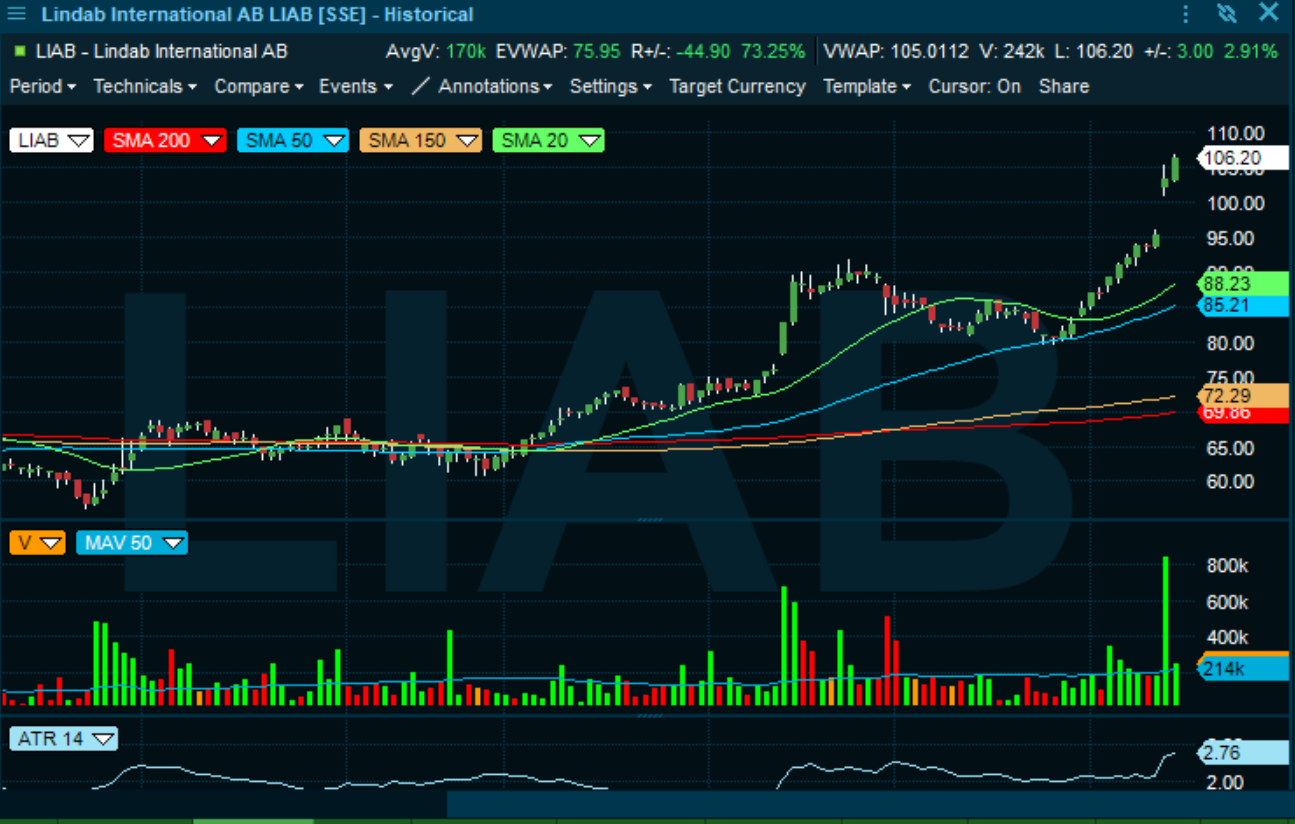Viewport: 1295px width, 824px height.
Task: Click the green LIAB legend square
Action: tap(20, 51)
